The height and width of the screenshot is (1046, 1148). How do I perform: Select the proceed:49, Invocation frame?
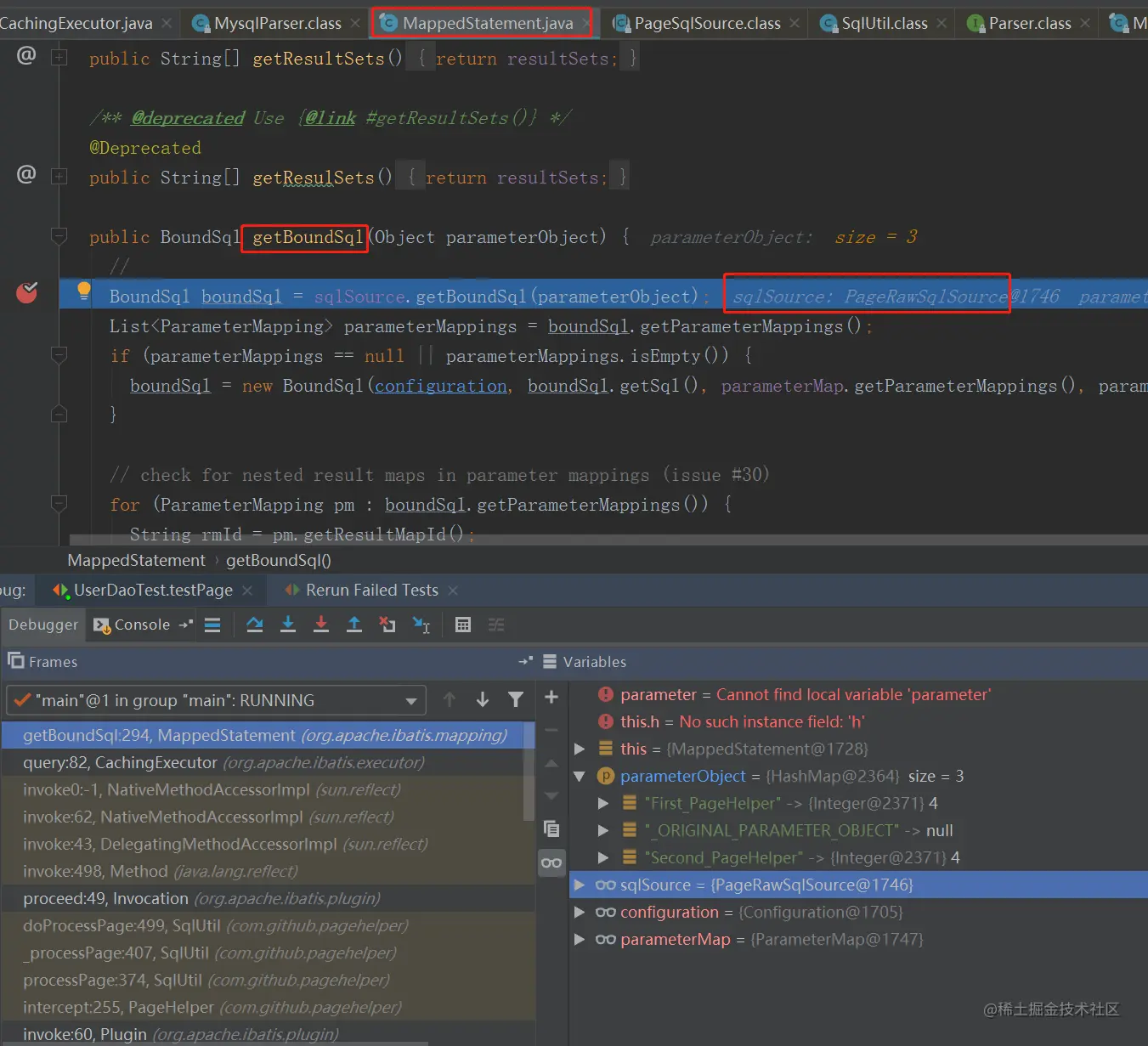pyautogui.click(x=268, y=898)
